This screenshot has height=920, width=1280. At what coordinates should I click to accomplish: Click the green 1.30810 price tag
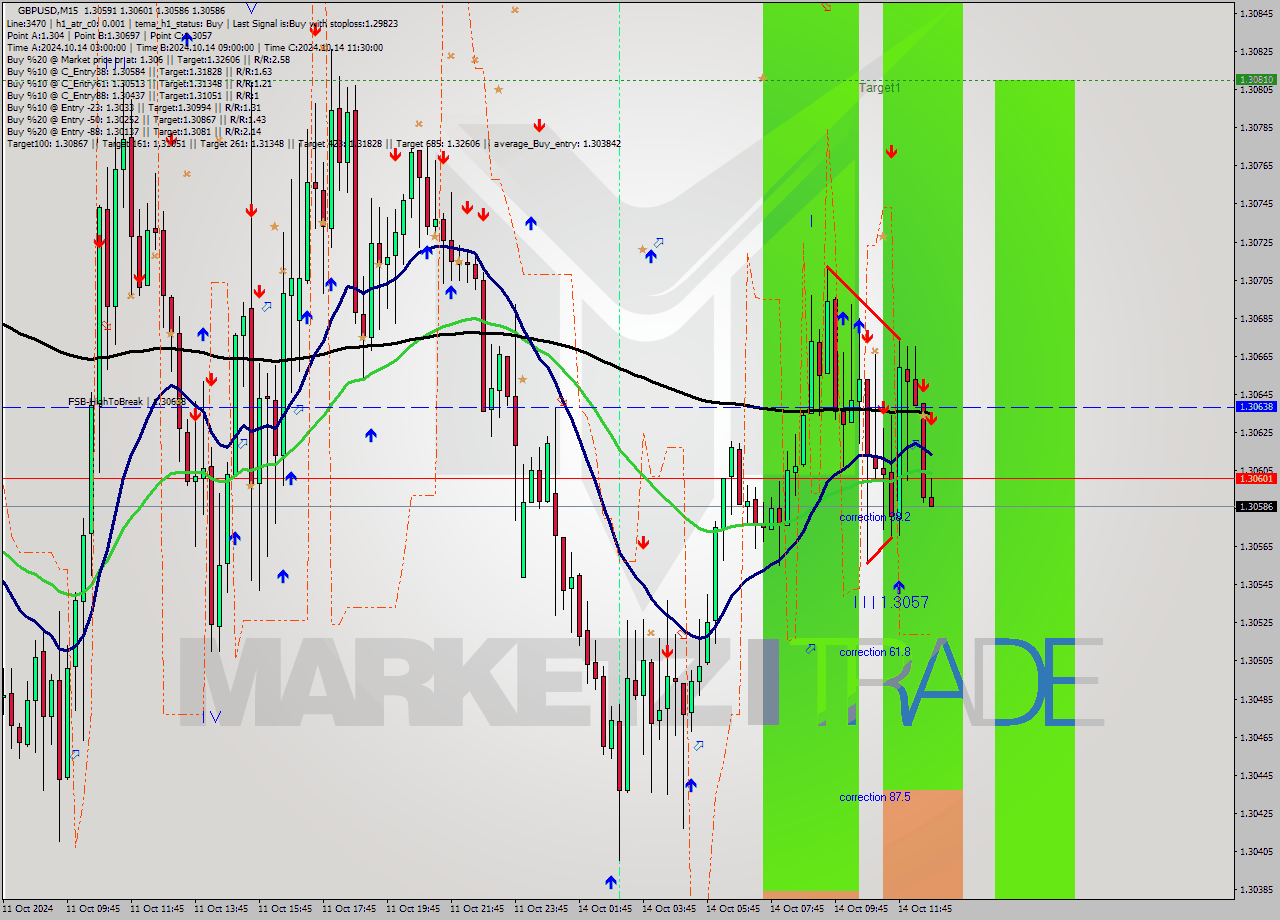[x=1256, y=79]
